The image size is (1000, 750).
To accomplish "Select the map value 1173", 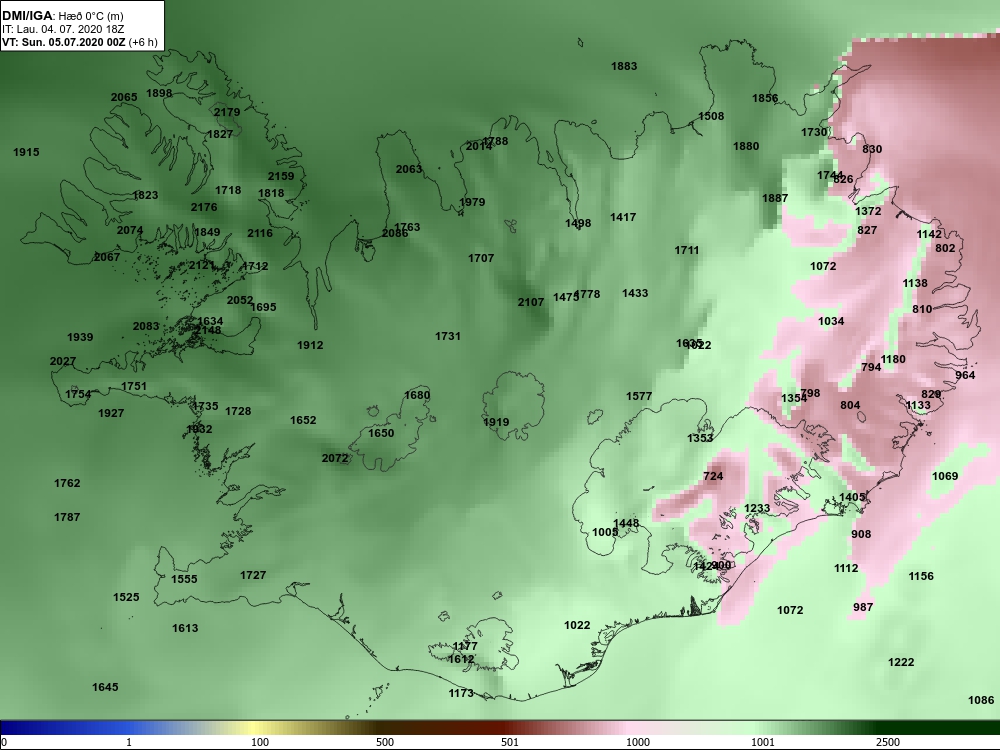I will coord(461,693).
